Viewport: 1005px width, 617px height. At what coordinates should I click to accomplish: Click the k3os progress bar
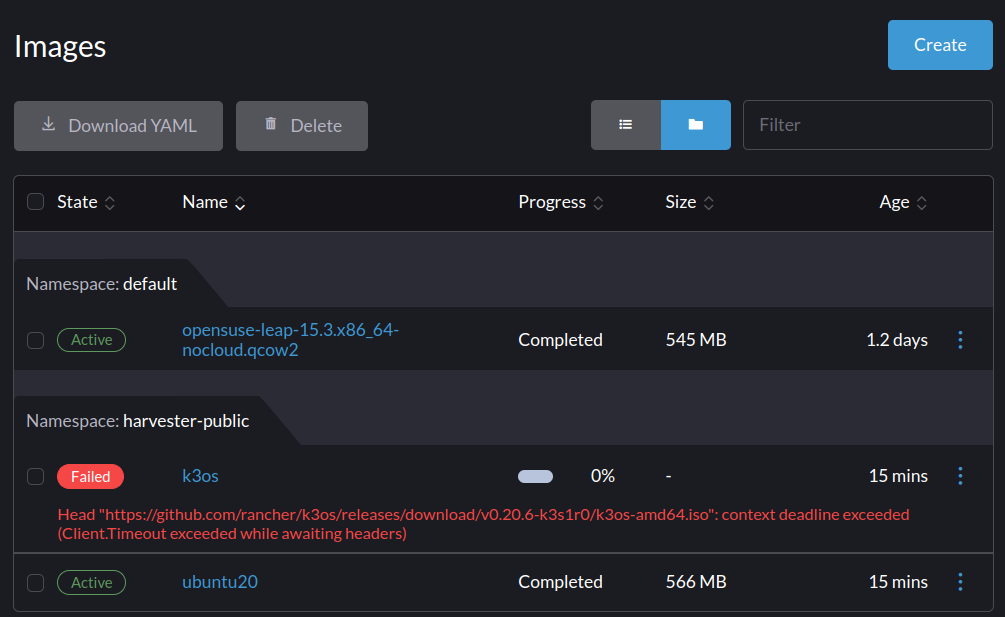tap(535, 476)
